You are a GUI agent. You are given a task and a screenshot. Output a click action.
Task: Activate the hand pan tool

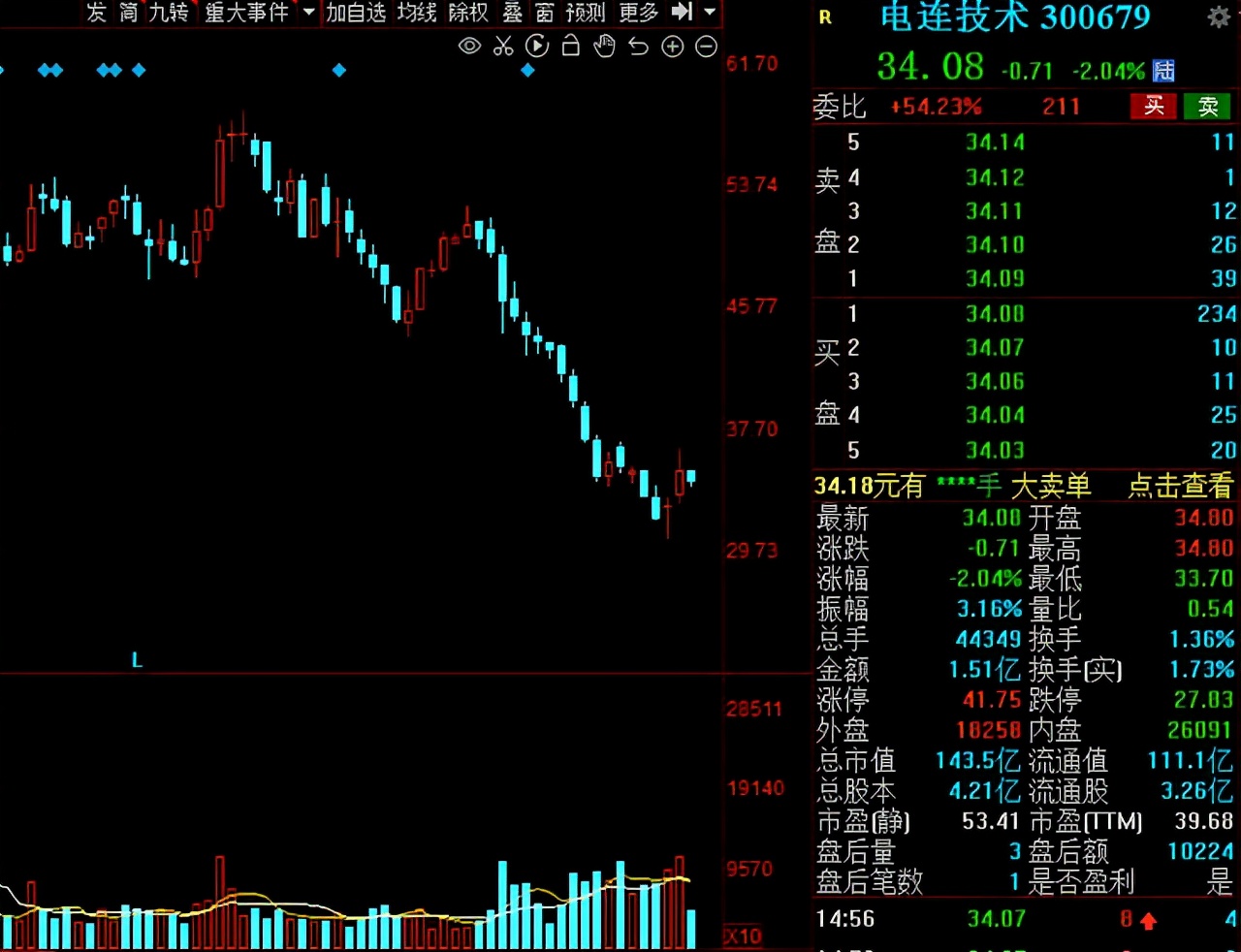click(605, 46)
